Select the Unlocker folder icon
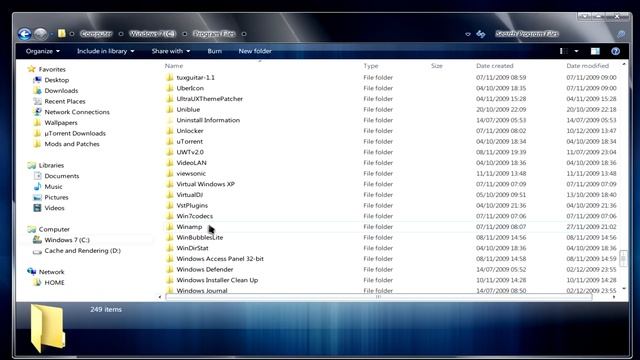 pyautogui.click(x=170, y=131)
